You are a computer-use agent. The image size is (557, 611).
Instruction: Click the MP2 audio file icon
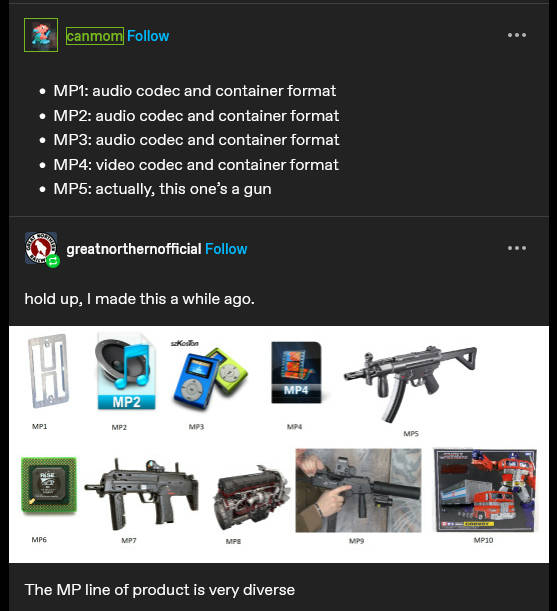126,371
